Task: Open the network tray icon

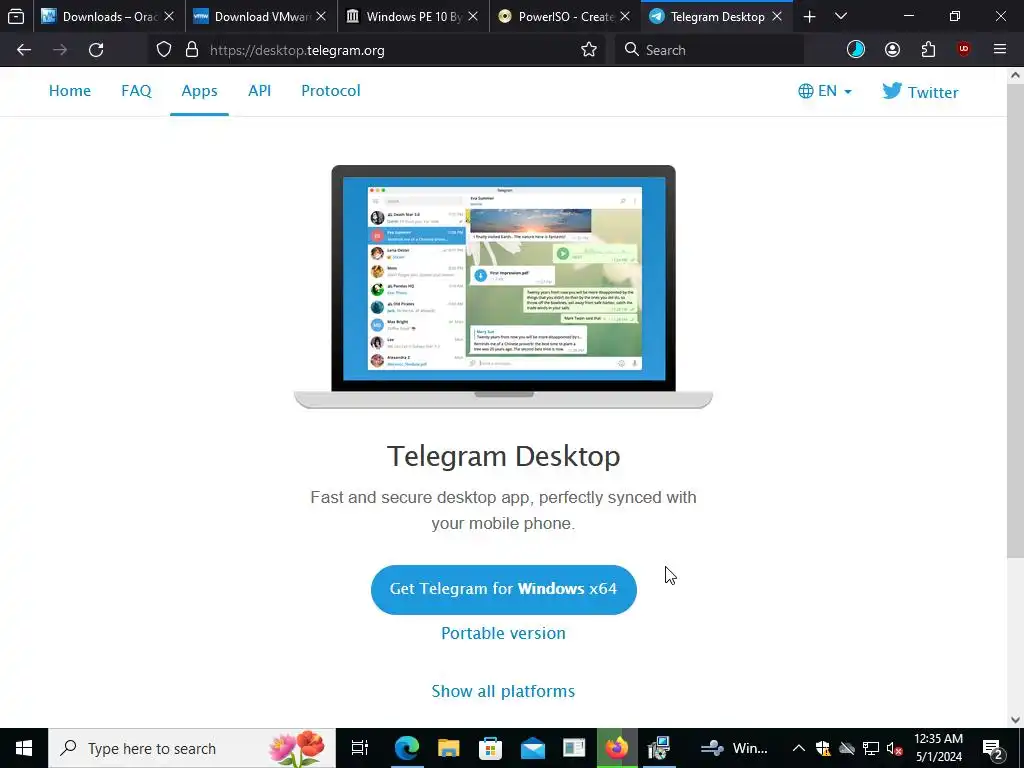Action: tap(871, 748)
